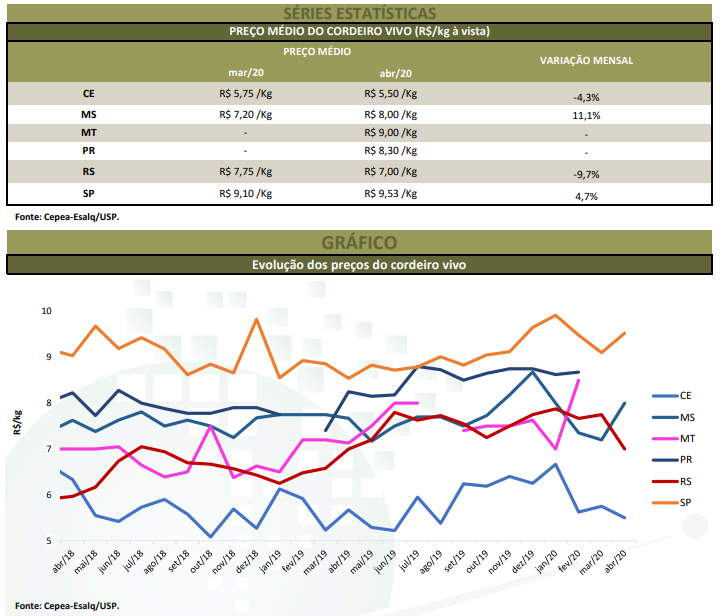Select the MS legend line marker
This screenshot has height=616, width=724.
pos(663,417)
